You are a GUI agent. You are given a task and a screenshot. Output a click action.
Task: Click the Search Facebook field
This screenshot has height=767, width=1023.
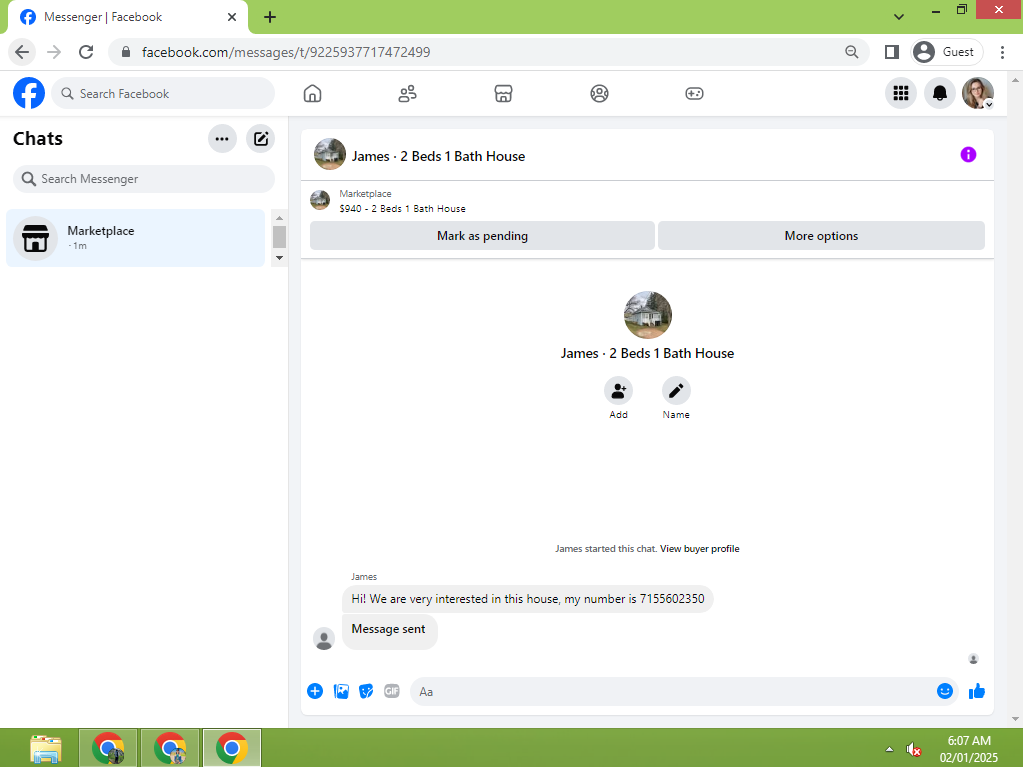pos(163,93)
